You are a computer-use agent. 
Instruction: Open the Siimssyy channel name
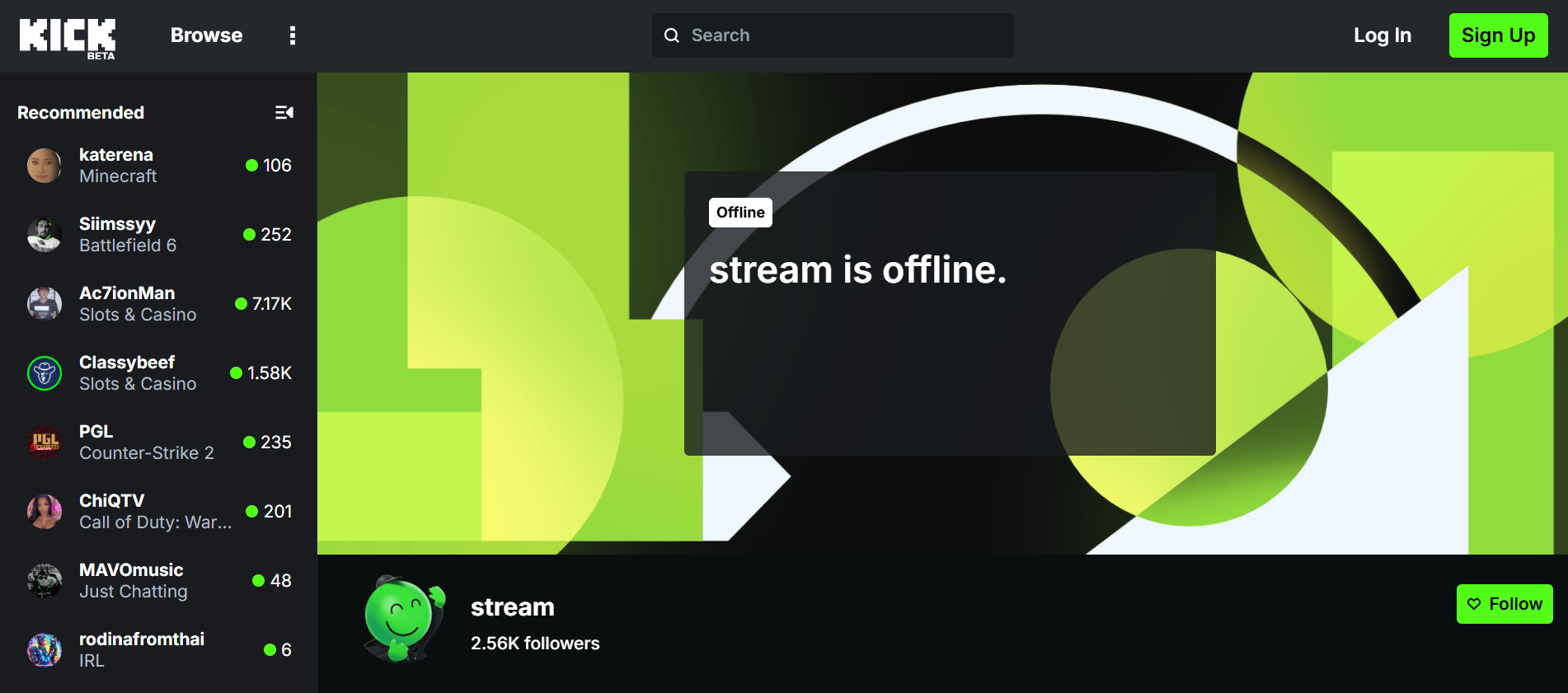click(x=117, y=224)
